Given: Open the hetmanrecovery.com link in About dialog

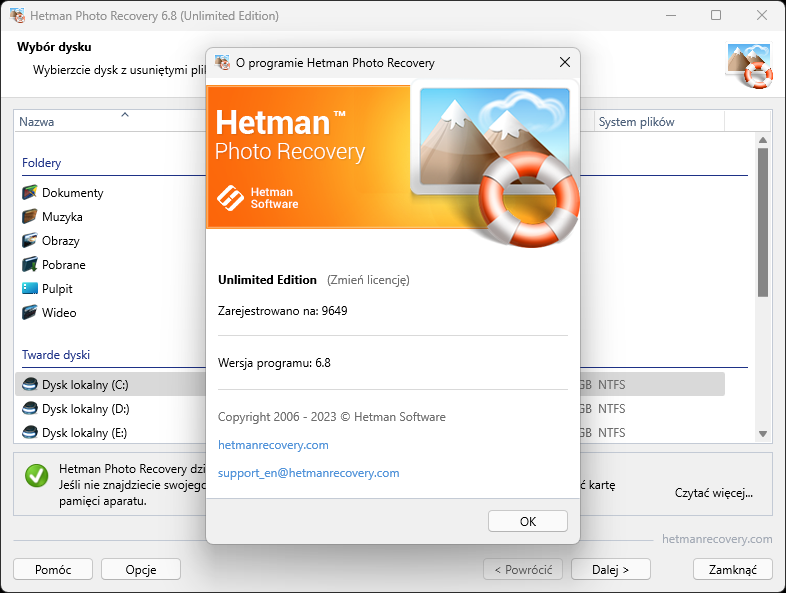Looking at the screenshot, I should click(x=273, y=445).
